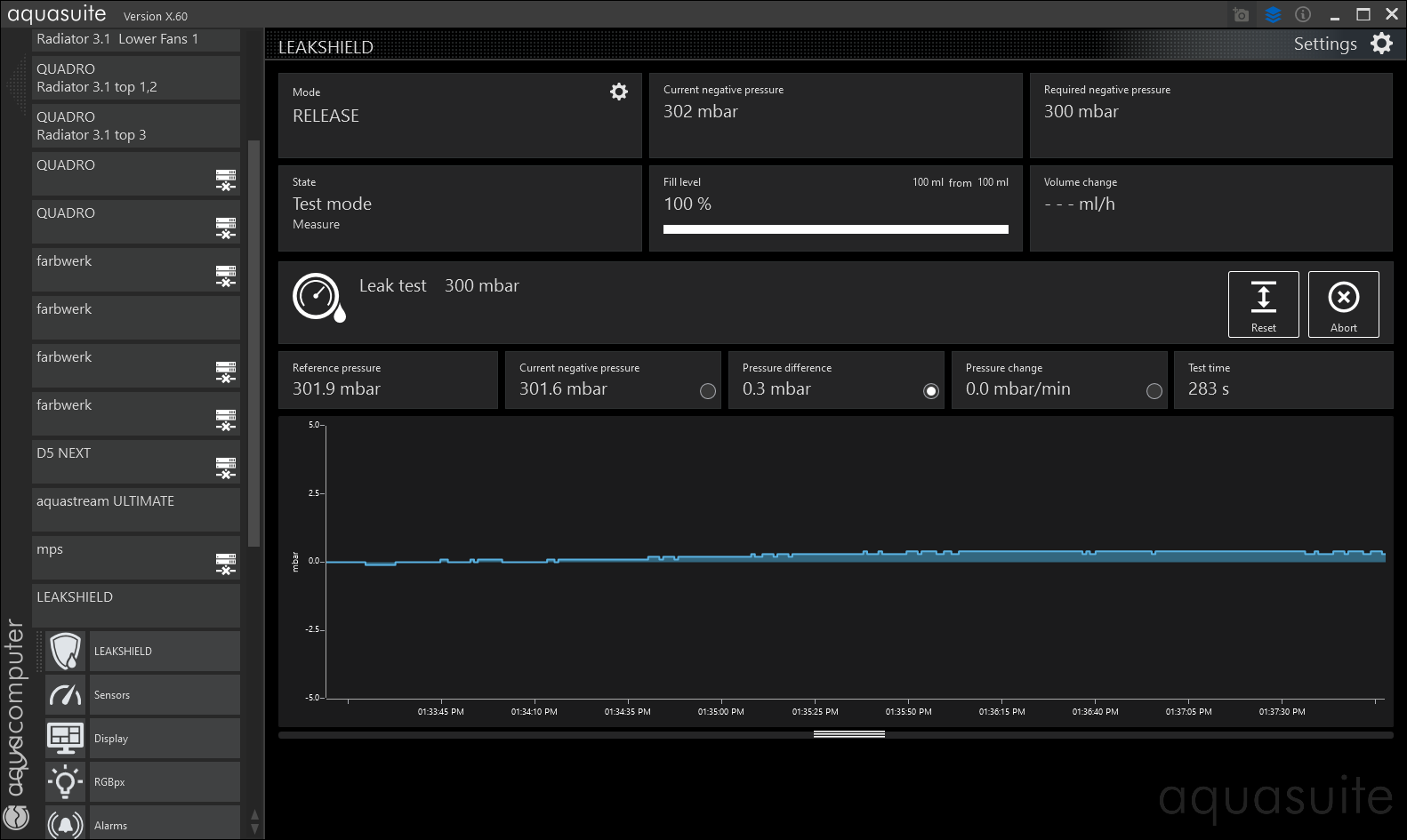The height and width of the screenshot is (840, 1407).
Task: Open the Sensors gauge icon
Action: [66, 695]
